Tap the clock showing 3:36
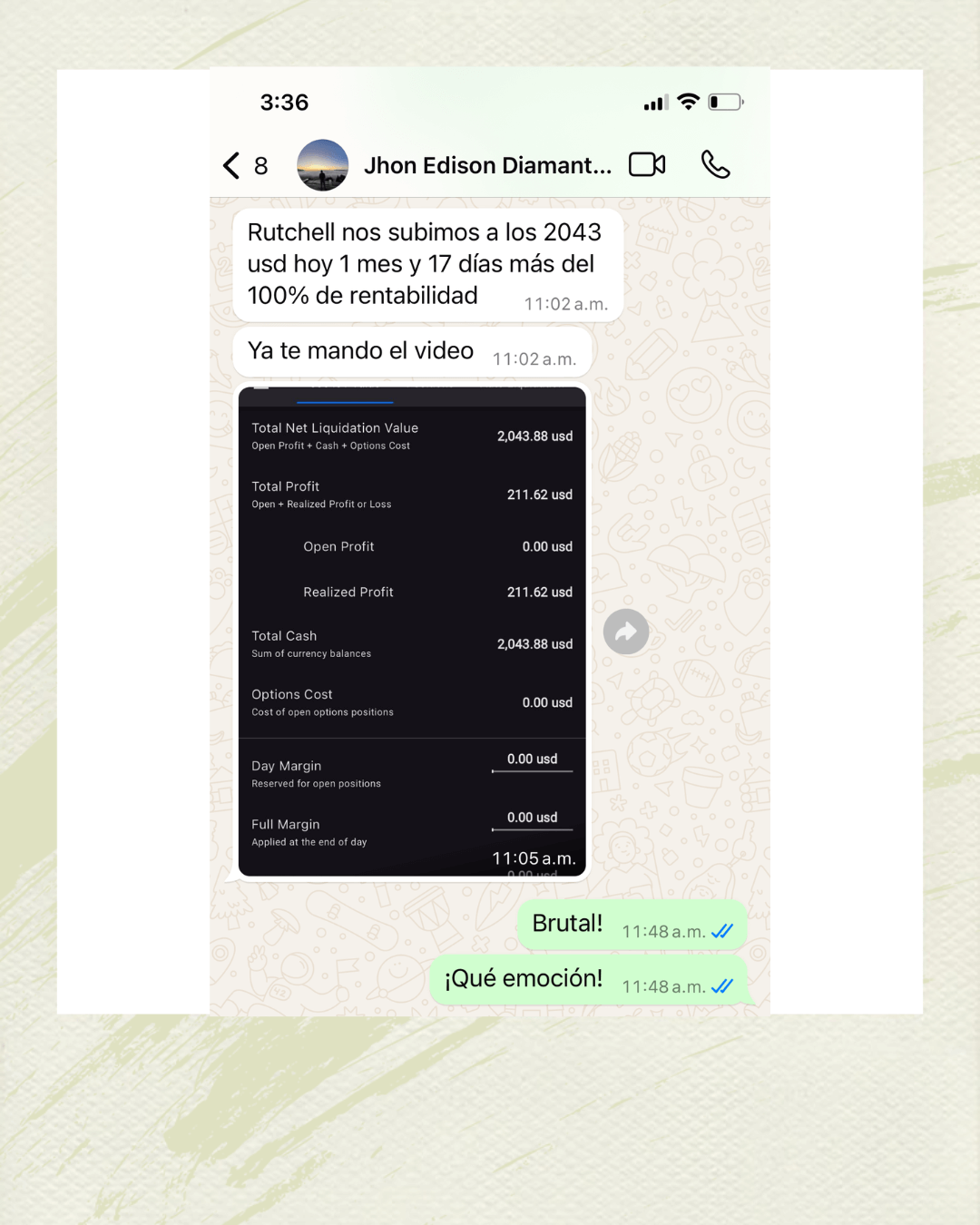This screenshot has height=1225, width=980. pos(284,103)
